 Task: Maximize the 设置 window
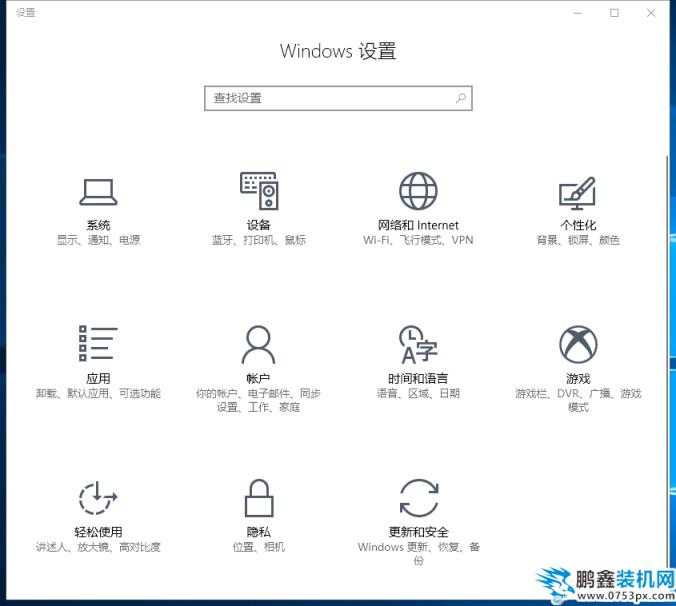(614, 13)
